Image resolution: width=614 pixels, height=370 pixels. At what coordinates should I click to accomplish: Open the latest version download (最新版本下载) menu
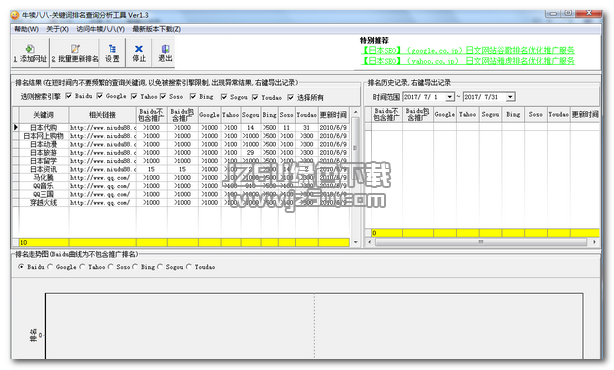point(156,29)
